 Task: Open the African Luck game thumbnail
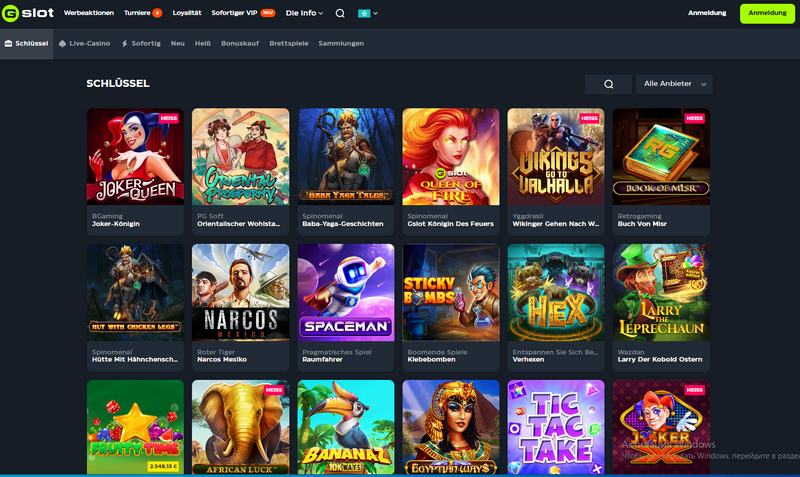tap(240, 427)
